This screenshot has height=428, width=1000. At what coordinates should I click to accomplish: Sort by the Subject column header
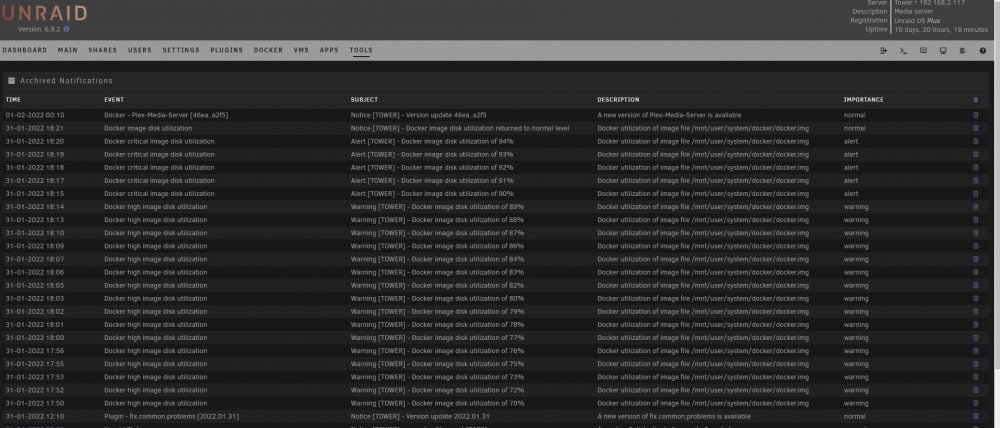[364, 100]
